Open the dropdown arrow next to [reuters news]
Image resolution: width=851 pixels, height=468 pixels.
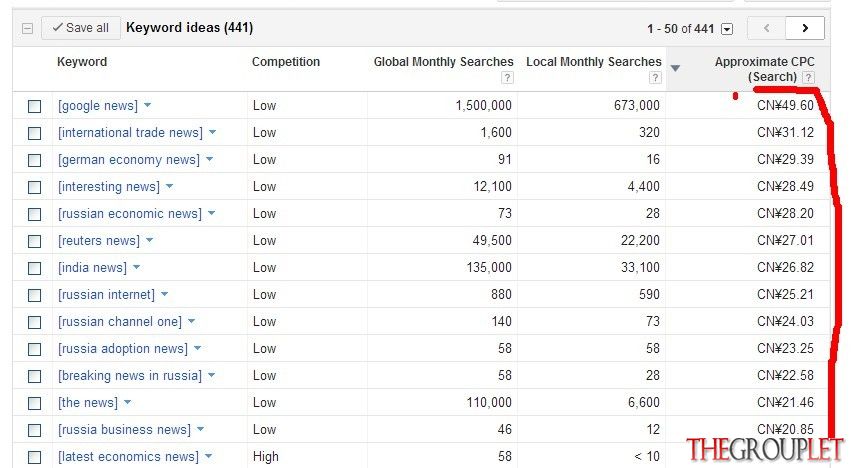click(x=149, y=241)
